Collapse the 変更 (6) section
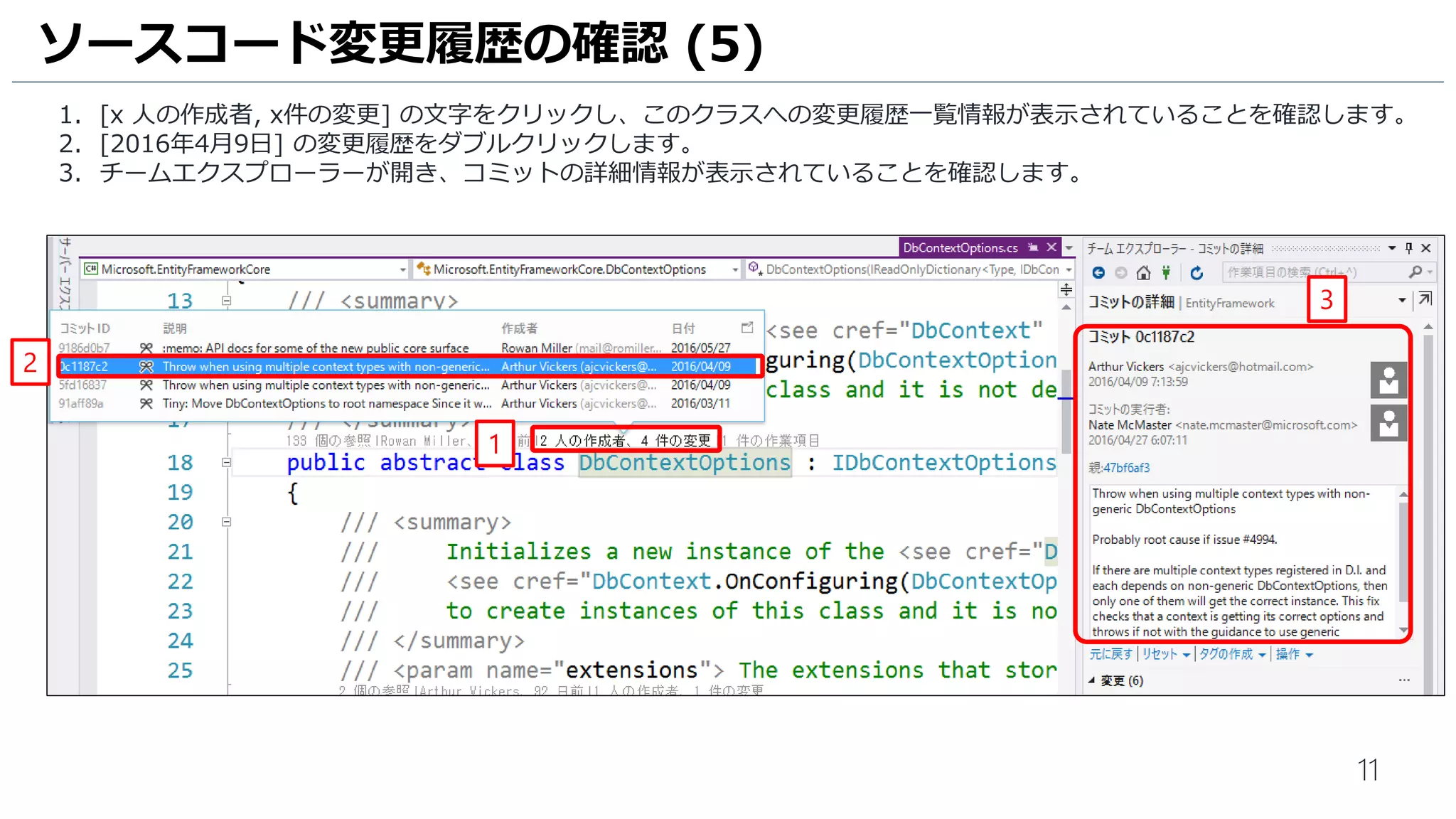Image resolution: width=1456 pixels, height=819 pixels. [x=1091, y=680]
